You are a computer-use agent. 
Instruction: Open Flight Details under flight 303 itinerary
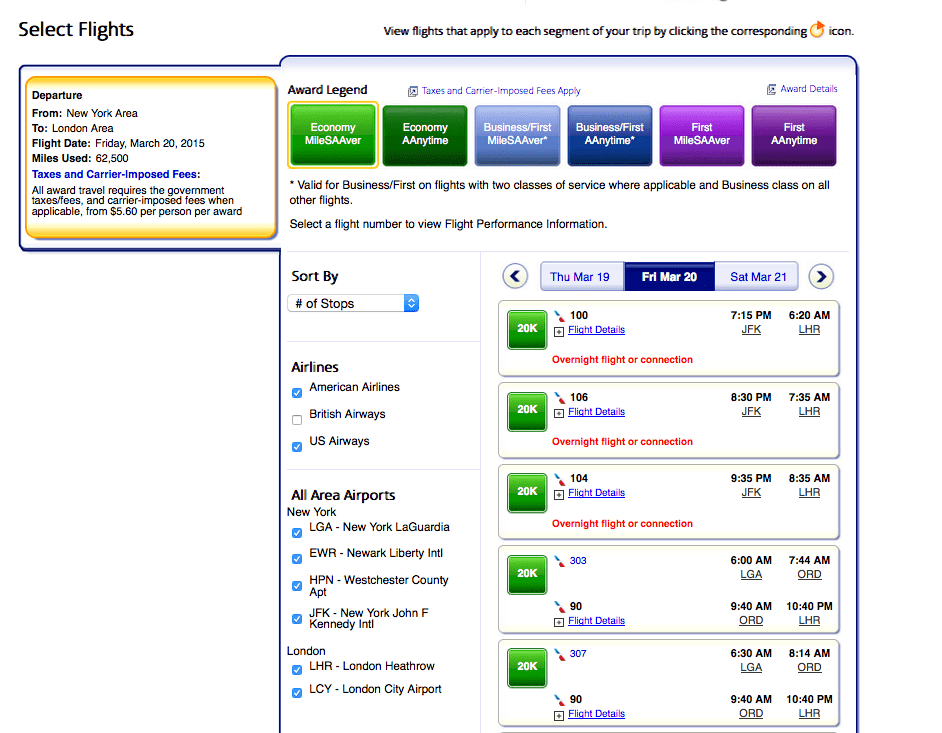coord(597,621)
